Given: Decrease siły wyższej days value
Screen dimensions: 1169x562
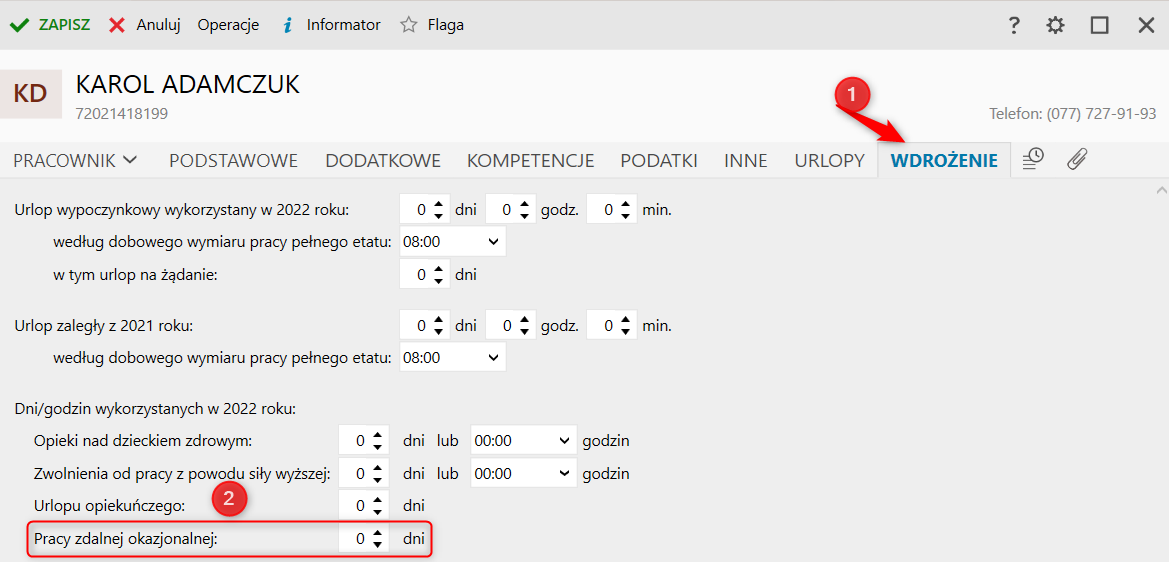Looking at the screenshot, I should pos(378,480).
